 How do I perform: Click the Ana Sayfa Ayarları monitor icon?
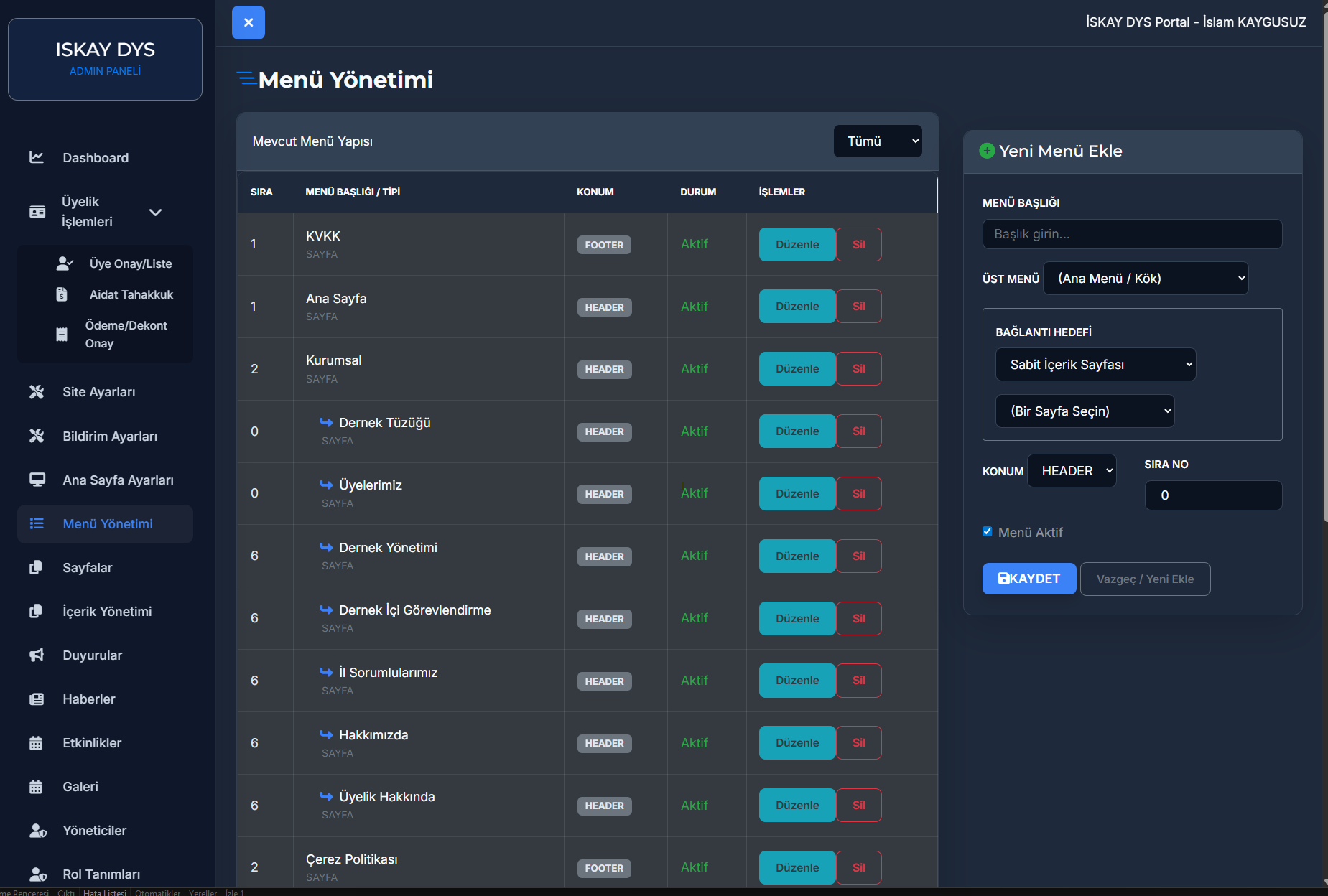(x=37, y=480)
